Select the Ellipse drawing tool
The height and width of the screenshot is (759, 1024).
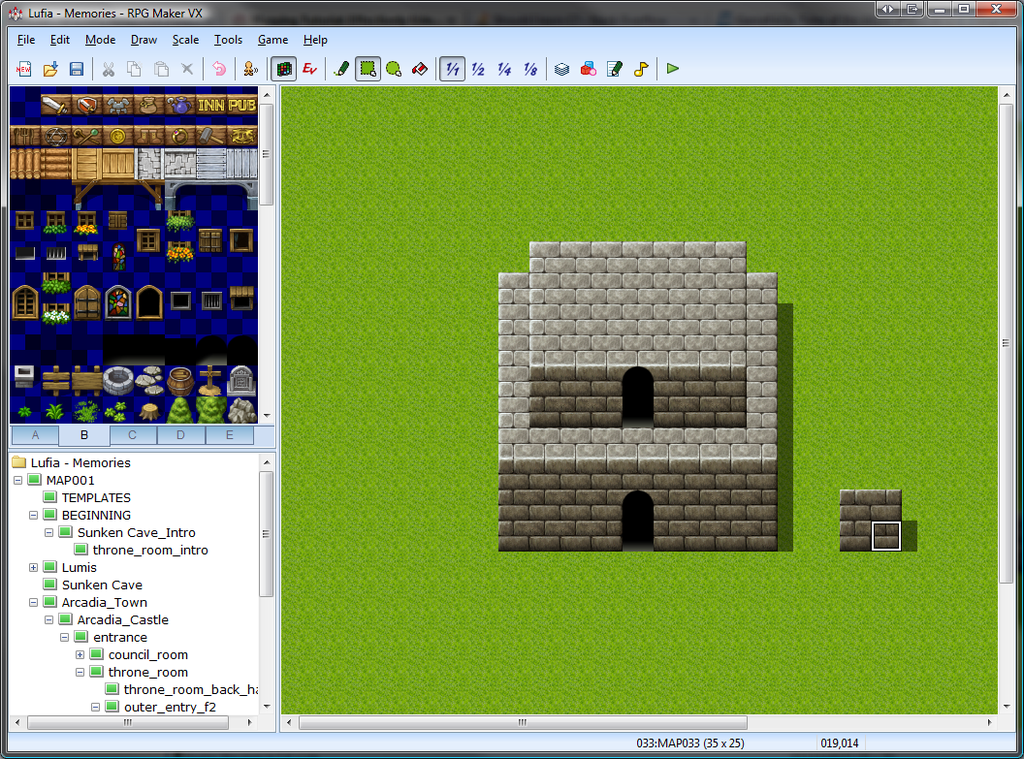point(394,69)
